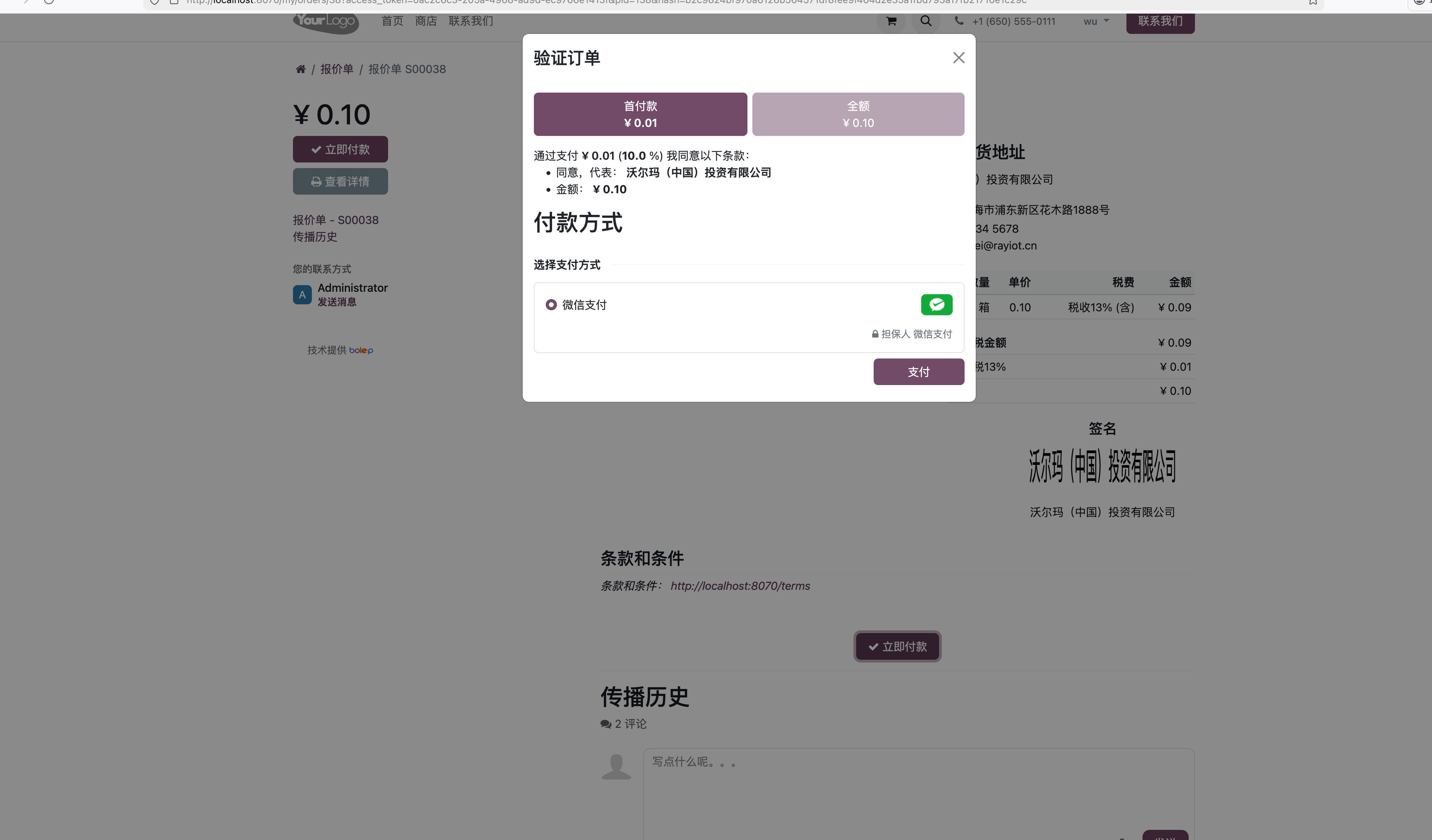Click the 条款和条件 heading
This screenshot has height=840, width=1432.
(x=642, y=558)
